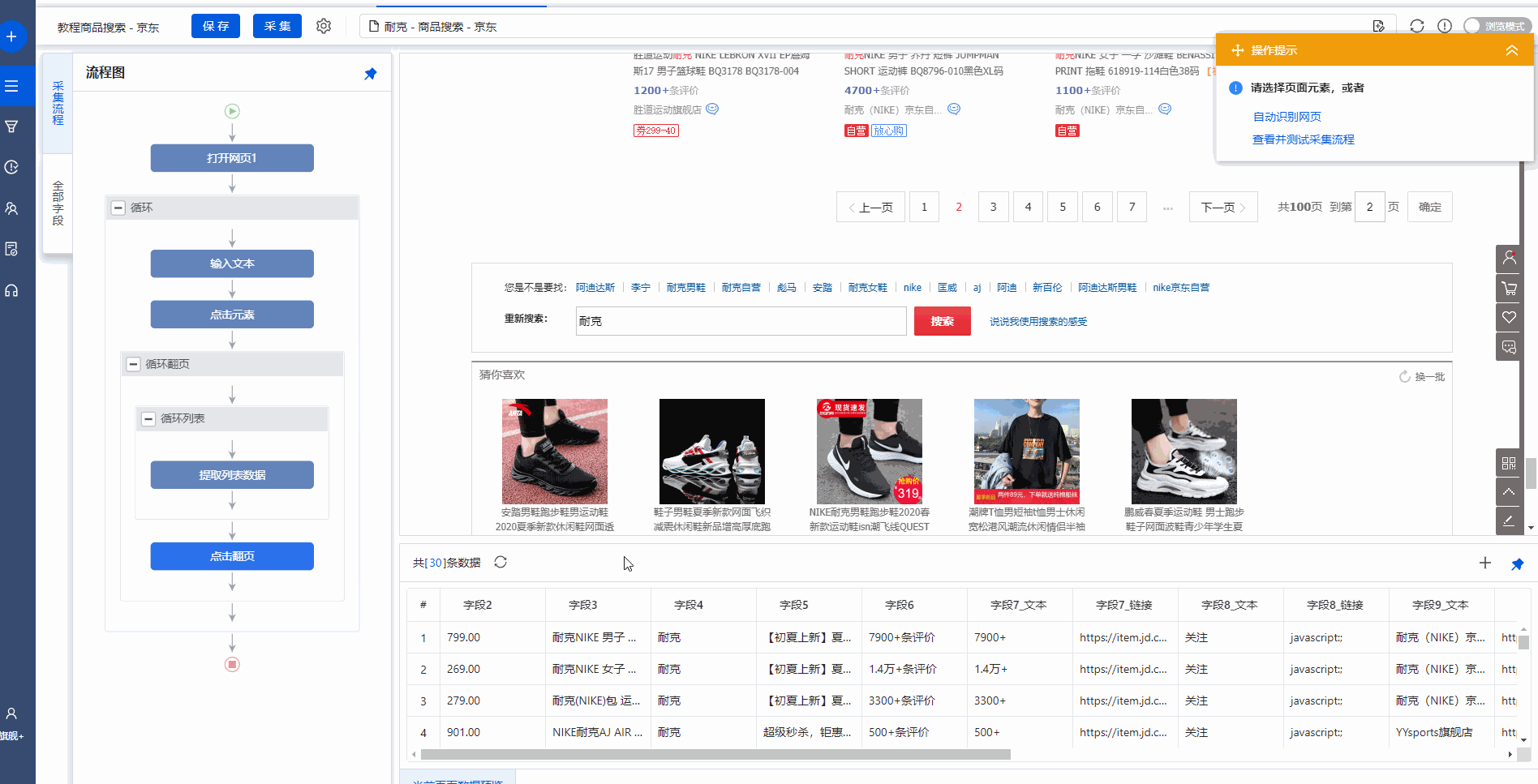Click the flow end stop node

tap(232, 664)
